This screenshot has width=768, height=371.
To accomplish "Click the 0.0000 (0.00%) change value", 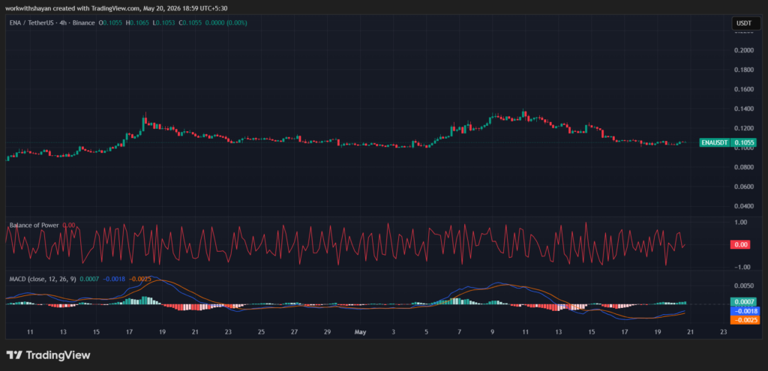I will pos(226,23).
